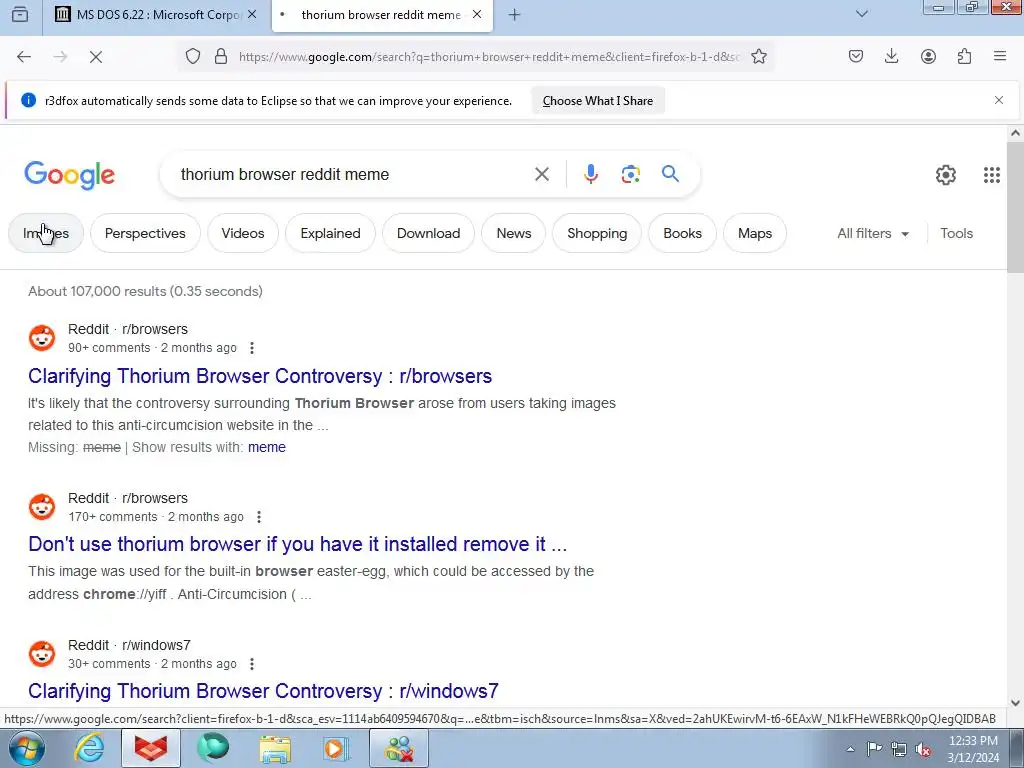This screenshot has width=1024, height=768.
Task: Open the list all tabs chevron
Action: point(861,14)
